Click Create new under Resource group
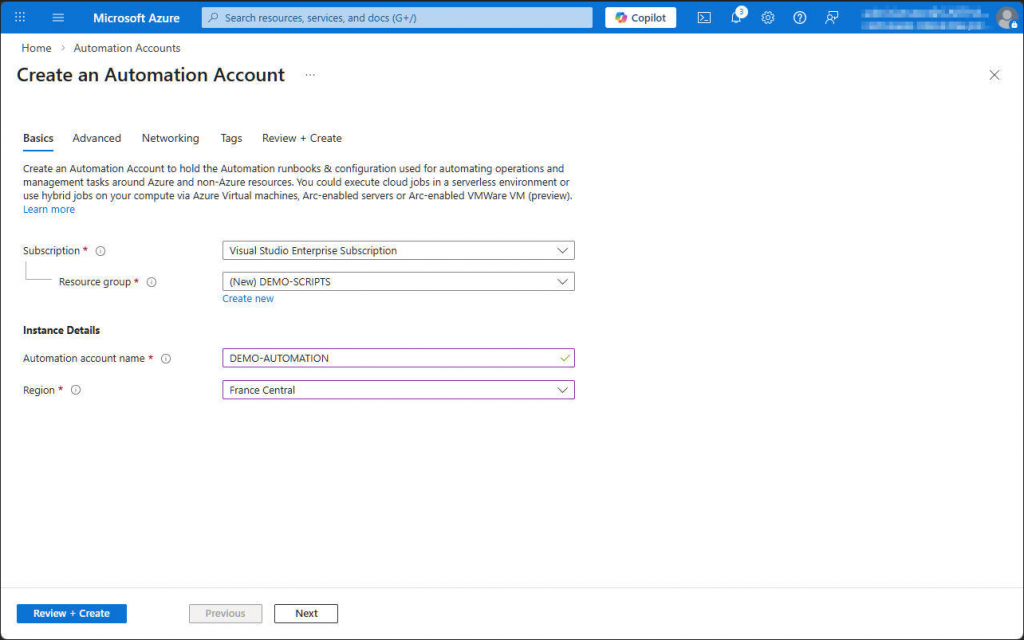Image resolution: width=1024 pixels, height=640 pixels. pyautogui.click(x=248, y=298)
